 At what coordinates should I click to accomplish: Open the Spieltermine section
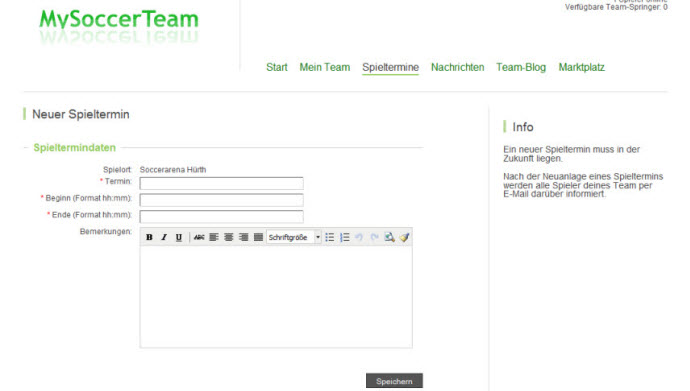(390, 67)
